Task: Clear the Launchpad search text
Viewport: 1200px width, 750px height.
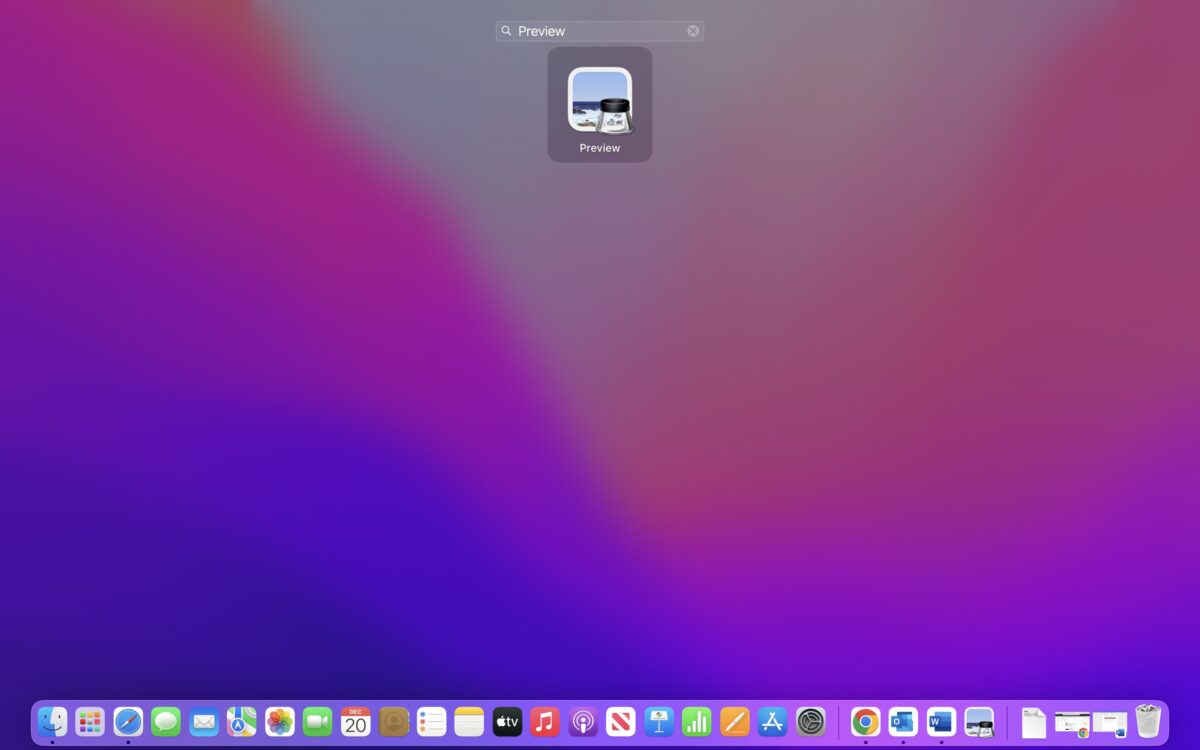Action: pyautogui.click(x=693, y=31)
